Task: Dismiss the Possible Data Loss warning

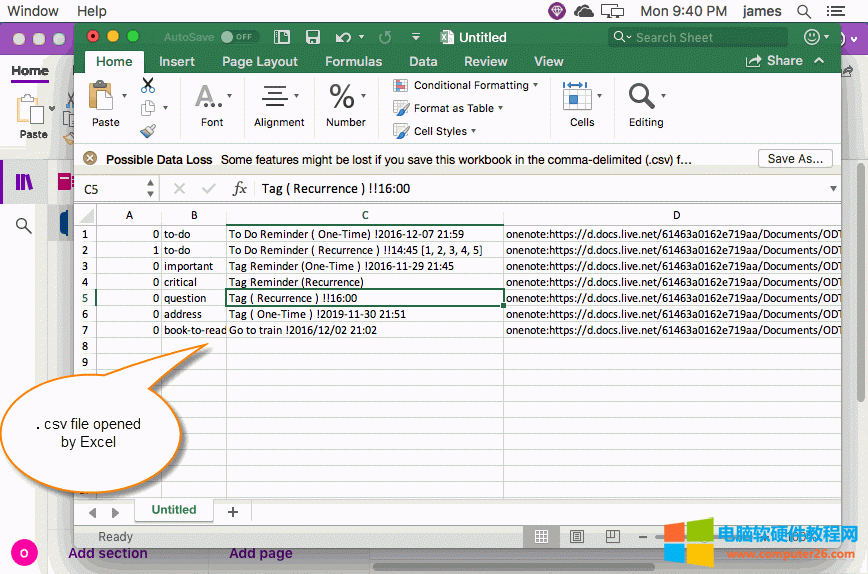Action: click(90, 158)
